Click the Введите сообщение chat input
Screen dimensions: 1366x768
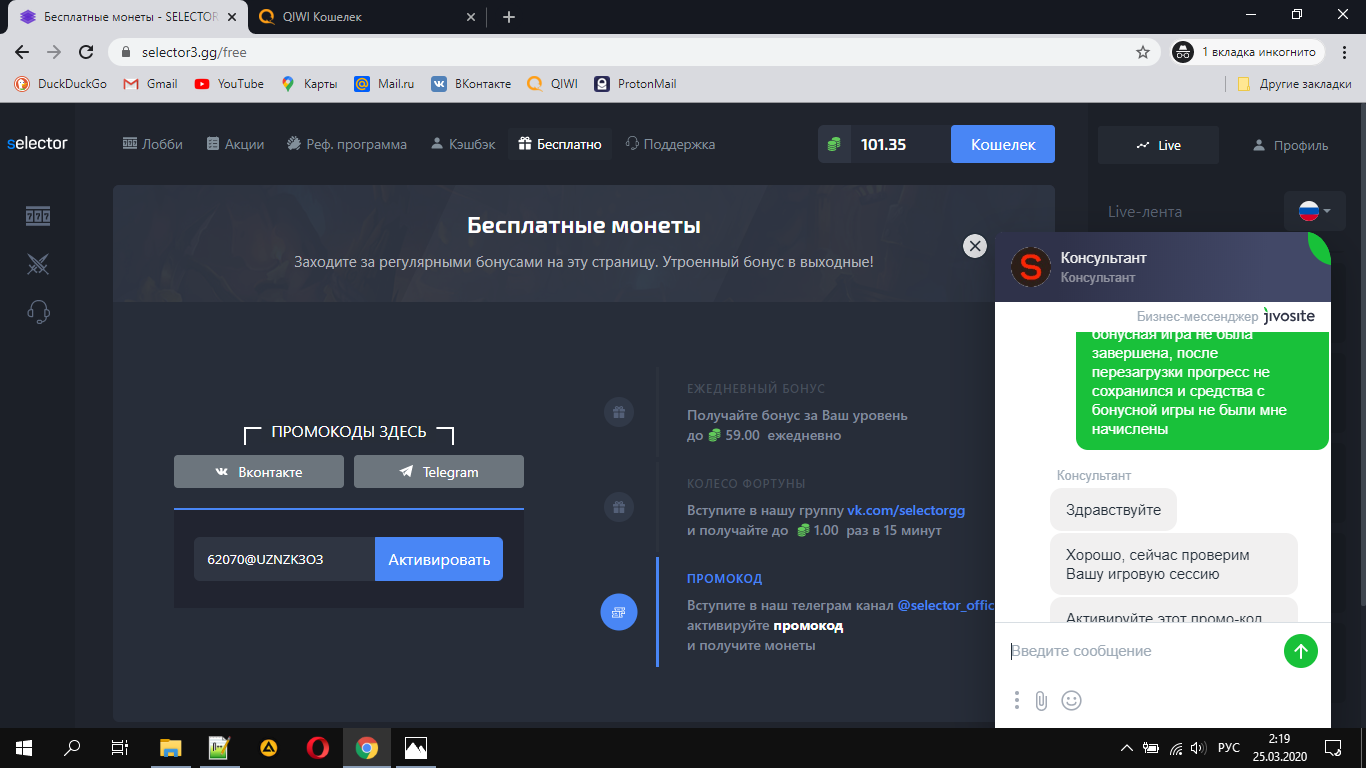click(1141, 651)
